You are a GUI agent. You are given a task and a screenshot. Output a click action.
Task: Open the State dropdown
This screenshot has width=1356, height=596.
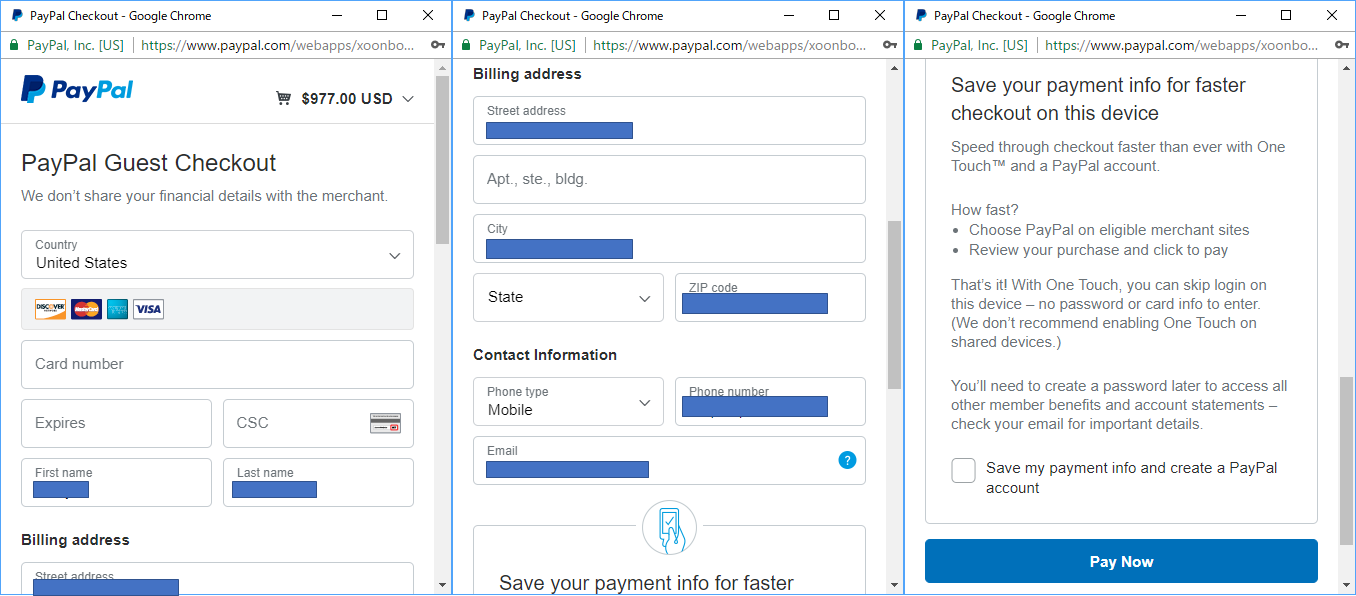(568, 297)
